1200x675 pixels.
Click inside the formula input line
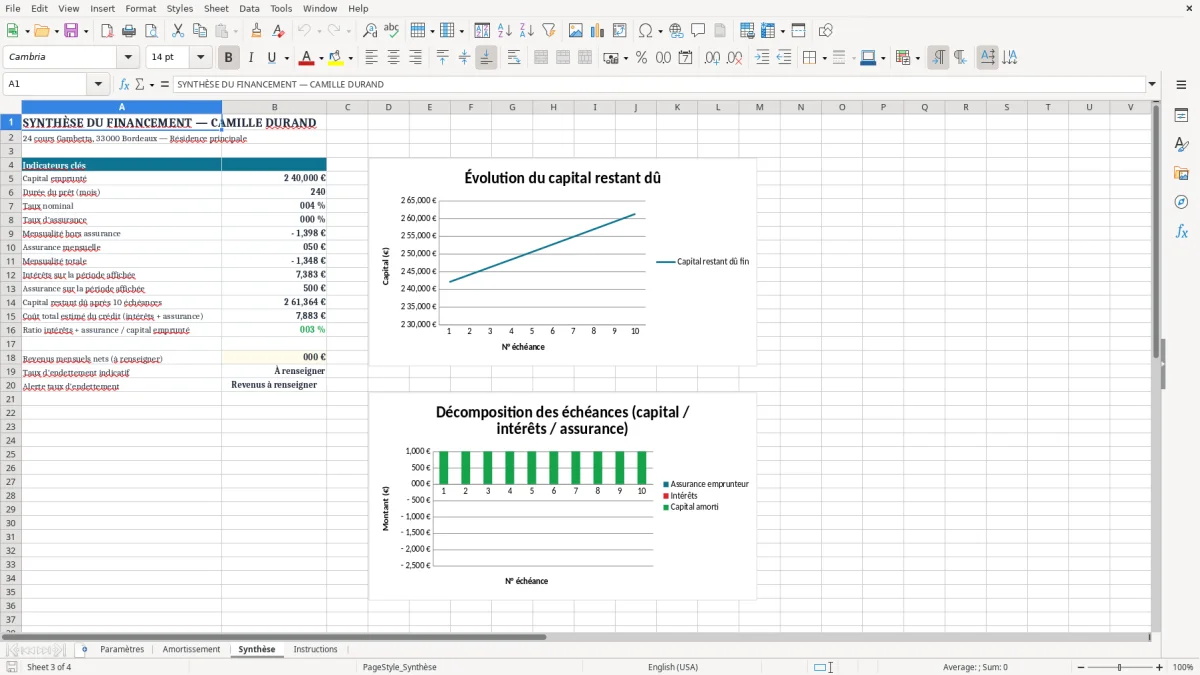pyautogui.click(x=658, y=84)
